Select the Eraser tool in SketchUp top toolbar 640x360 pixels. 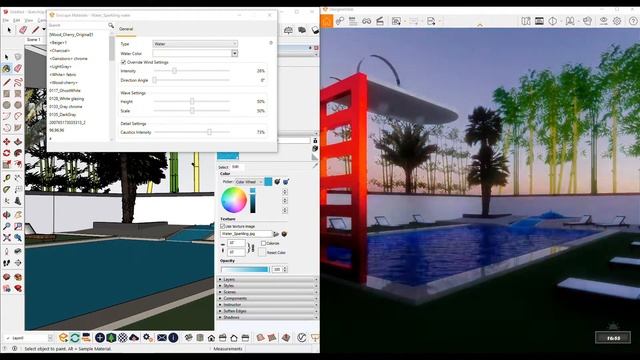23,30
